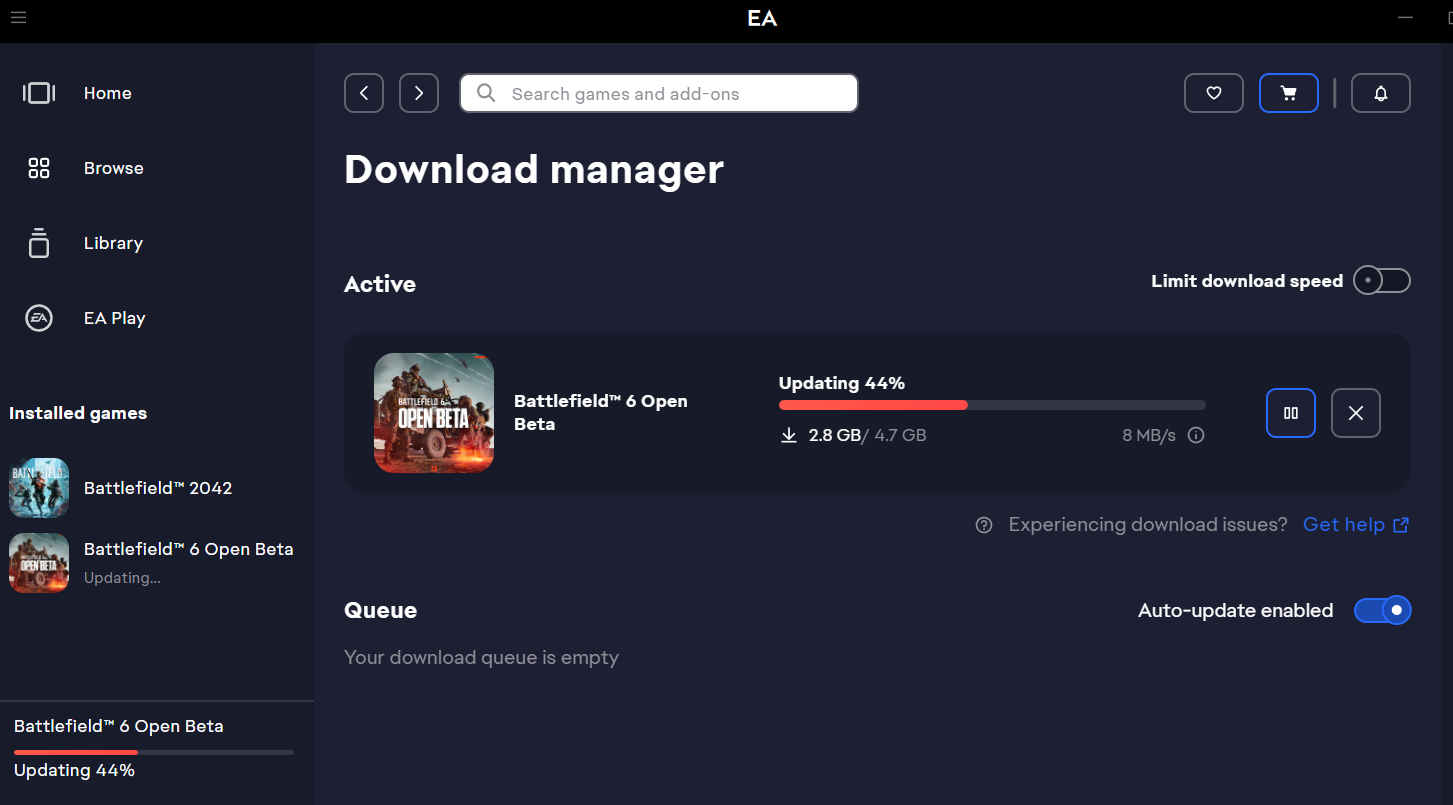This screenshot has height=805, width=1453.
Task: Open the hamburger menu icon
Action: click(18, 17)
